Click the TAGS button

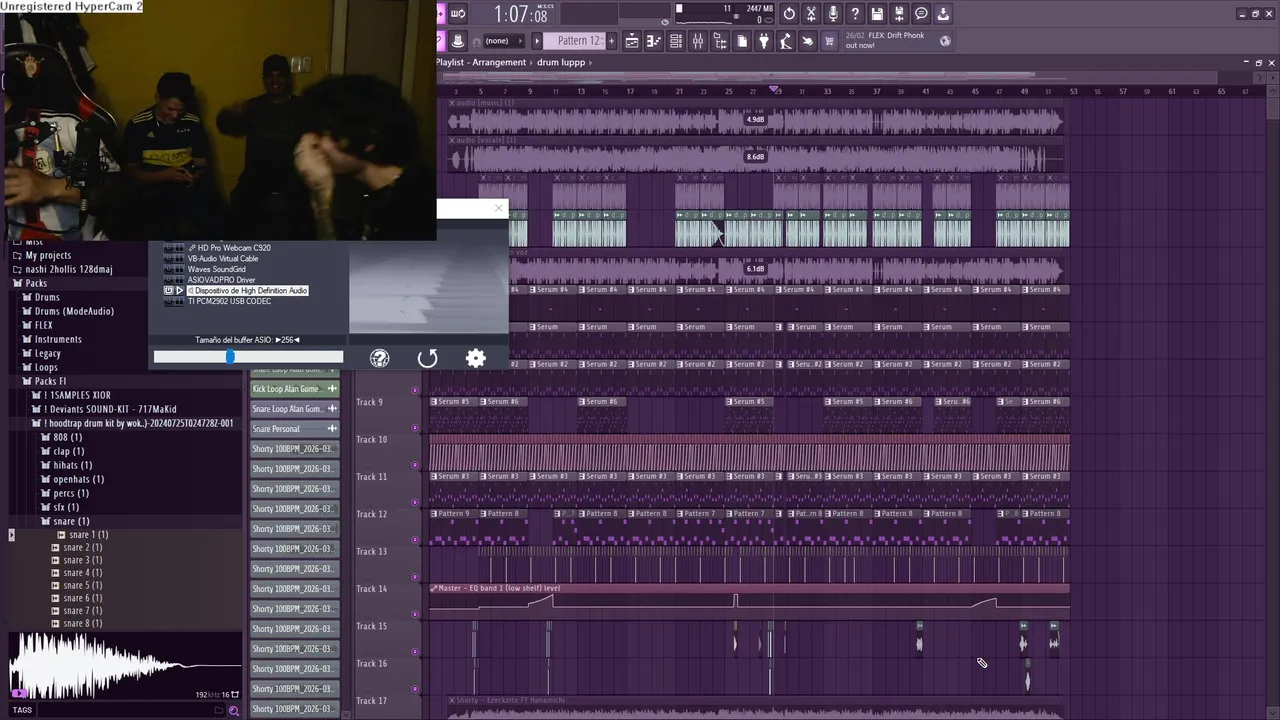[22, 710]
